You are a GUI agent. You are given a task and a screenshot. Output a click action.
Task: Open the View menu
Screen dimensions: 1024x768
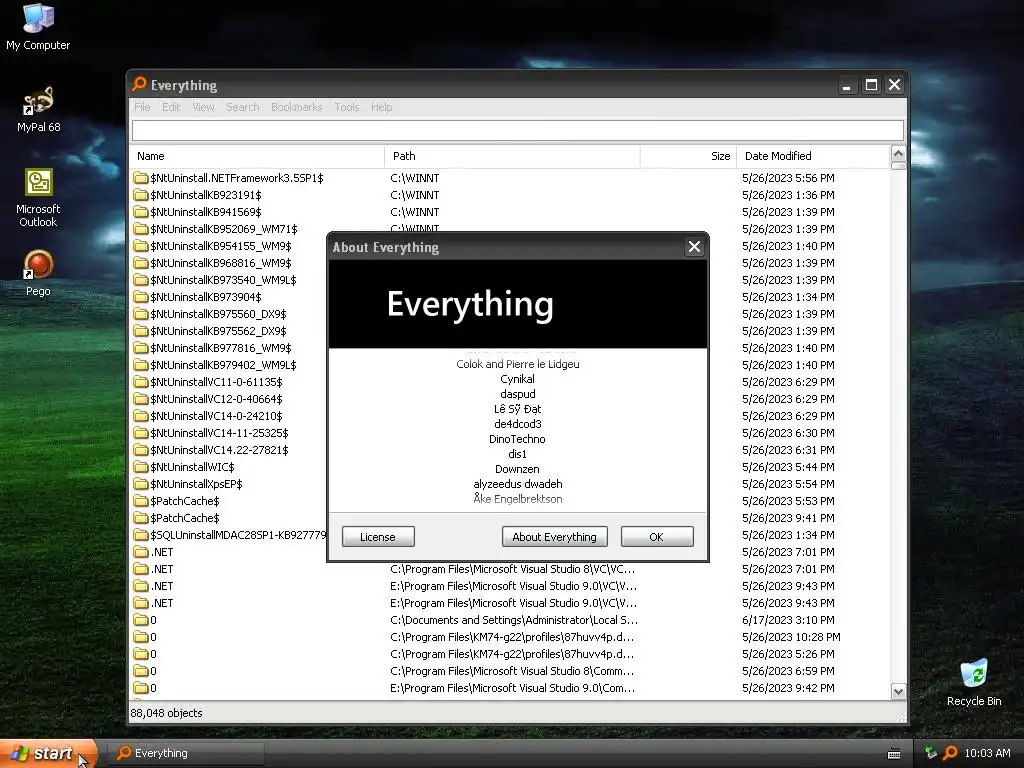point(203,107)
